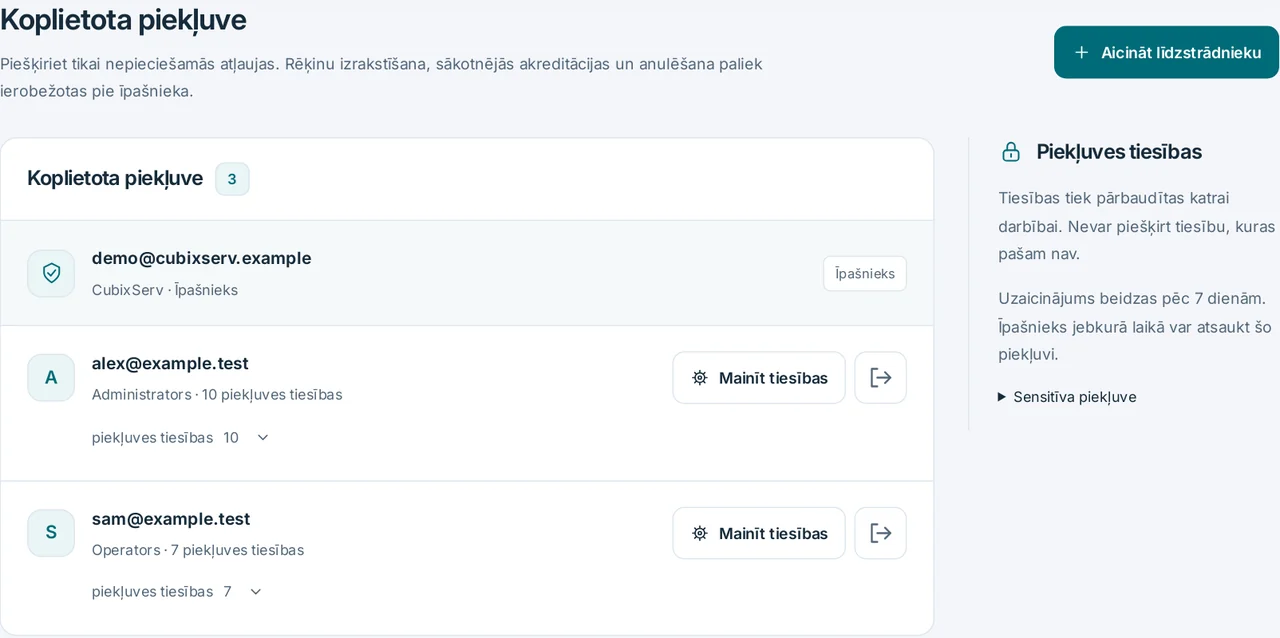Click 'Administrators · 10 piekļuves tiesības' text

tap(217, 395)
